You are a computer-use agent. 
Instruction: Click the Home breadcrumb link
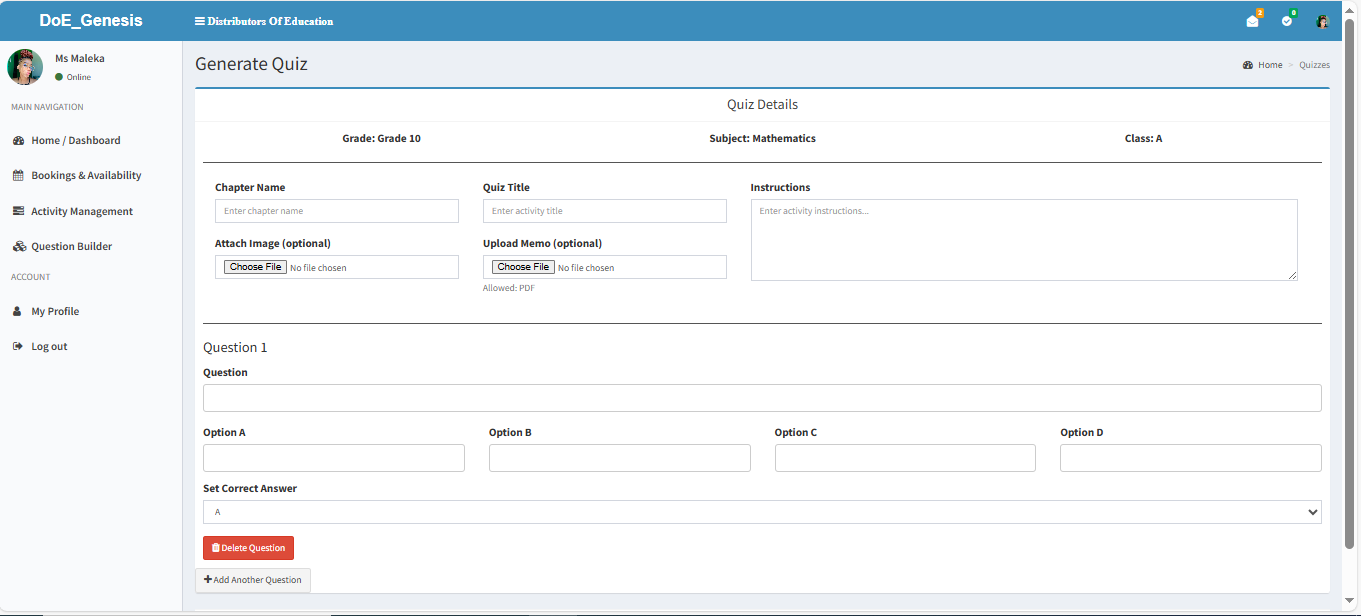pos(1269,65)
